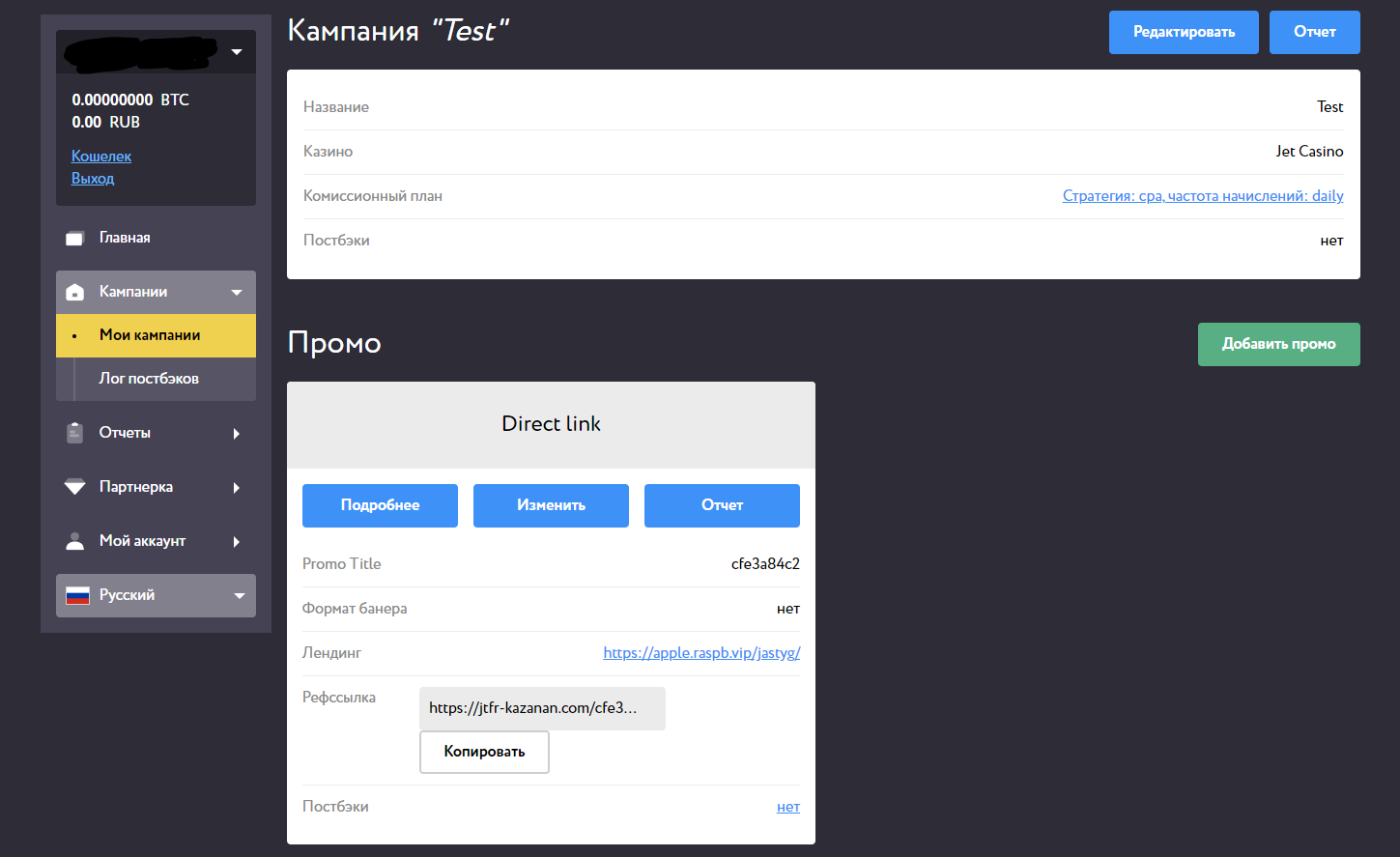Click the Главная sidebar icon
The width and height of the screenshot is (1400, 857).
(75, 239)
